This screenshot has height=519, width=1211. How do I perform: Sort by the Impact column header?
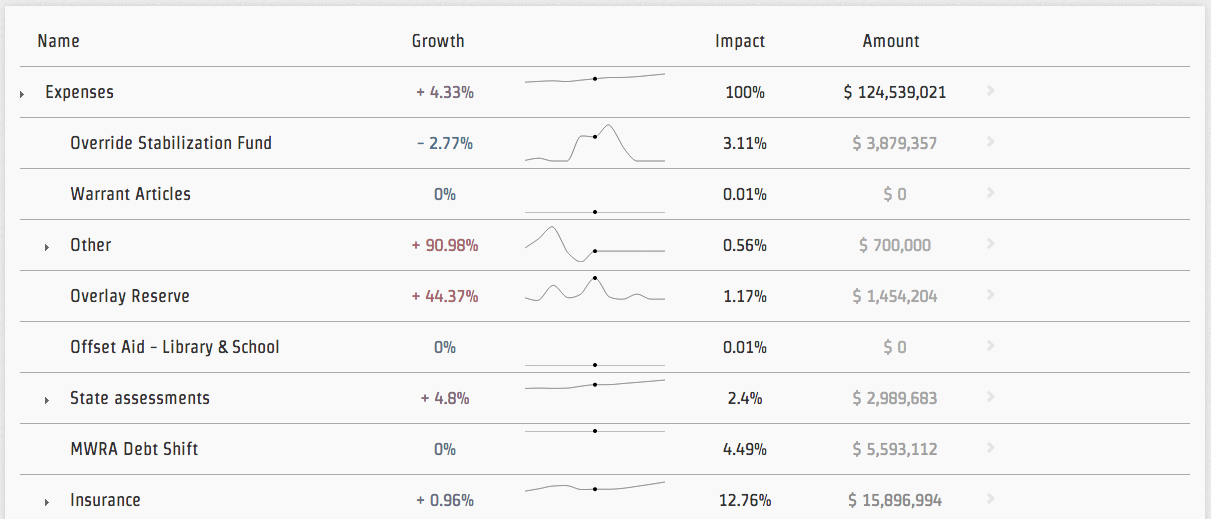click(x=740, y=41)
